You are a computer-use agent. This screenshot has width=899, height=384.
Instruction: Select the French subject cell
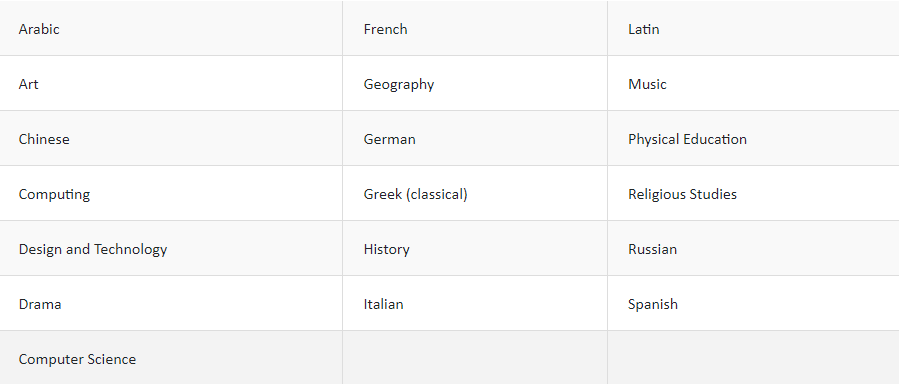[x=475, y=28]
